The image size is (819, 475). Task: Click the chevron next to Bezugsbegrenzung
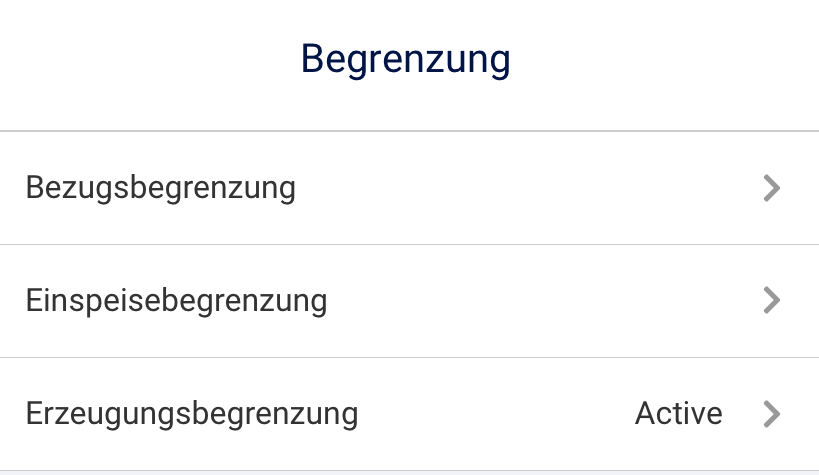pos(770,188)
